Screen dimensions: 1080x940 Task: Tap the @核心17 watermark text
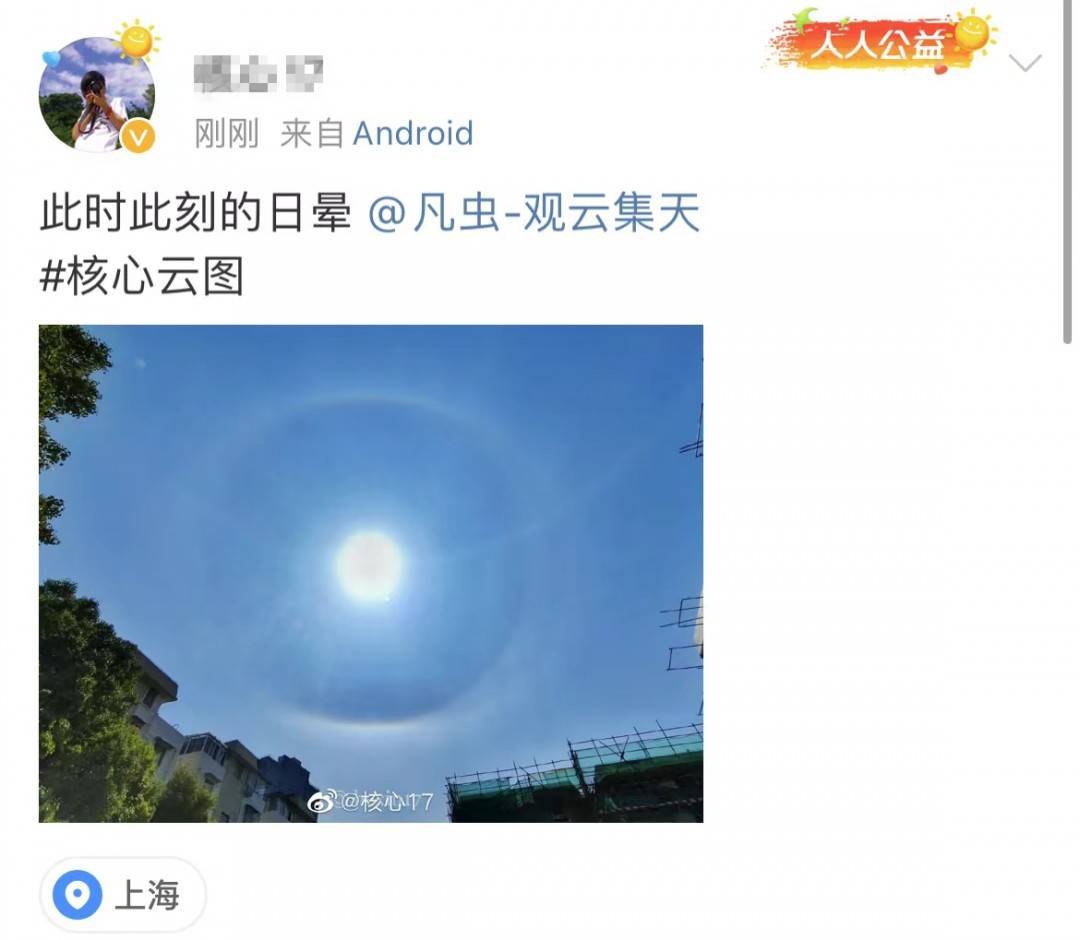point(386,801)
